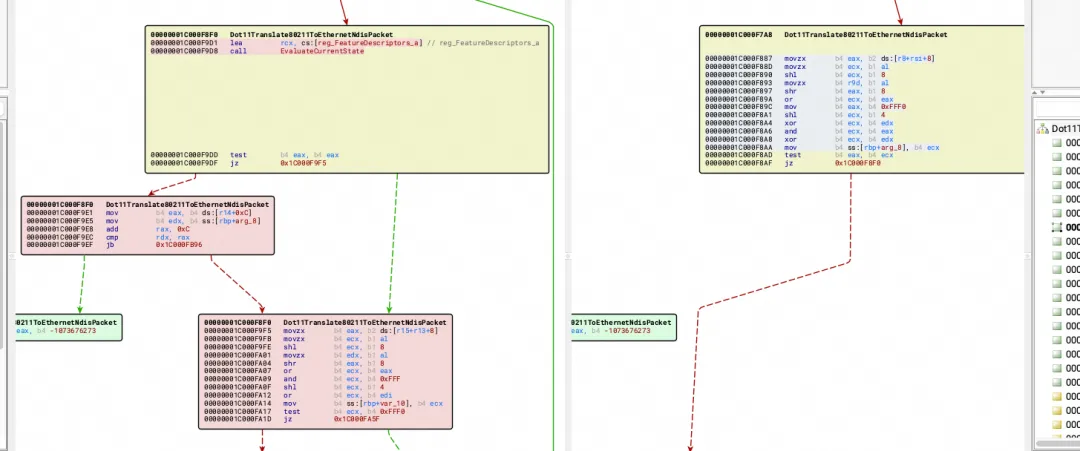Select movzx r9d, al at 1C000F893

pos(796,83)
